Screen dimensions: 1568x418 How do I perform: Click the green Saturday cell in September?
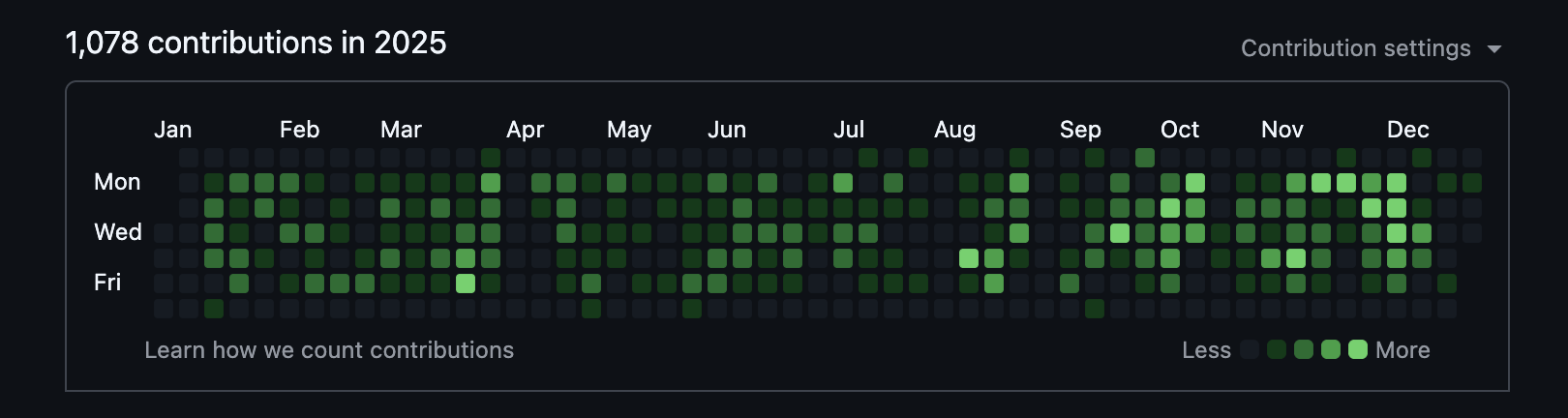[x=1095, y=309]
